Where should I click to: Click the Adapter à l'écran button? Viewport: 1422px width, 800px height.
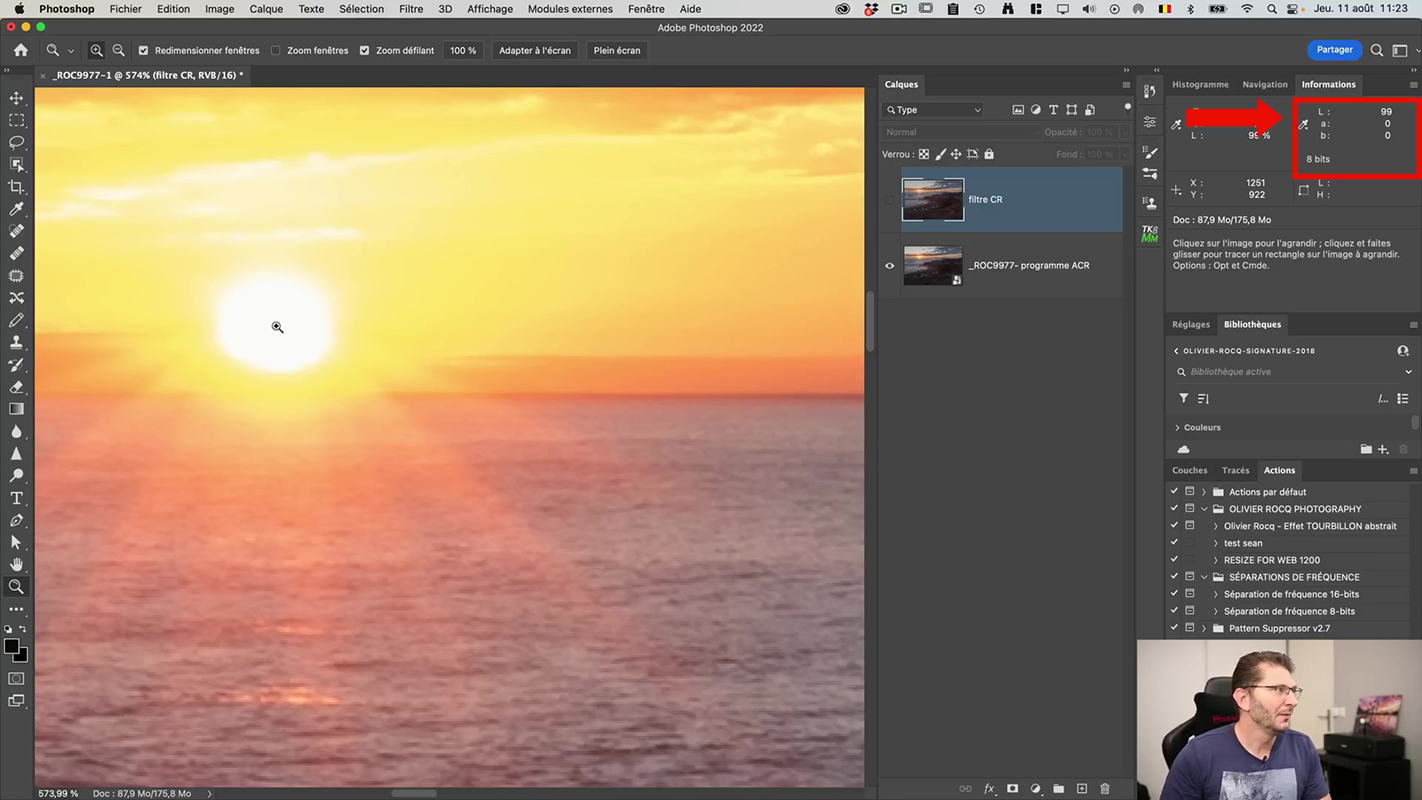click(535, 50)
